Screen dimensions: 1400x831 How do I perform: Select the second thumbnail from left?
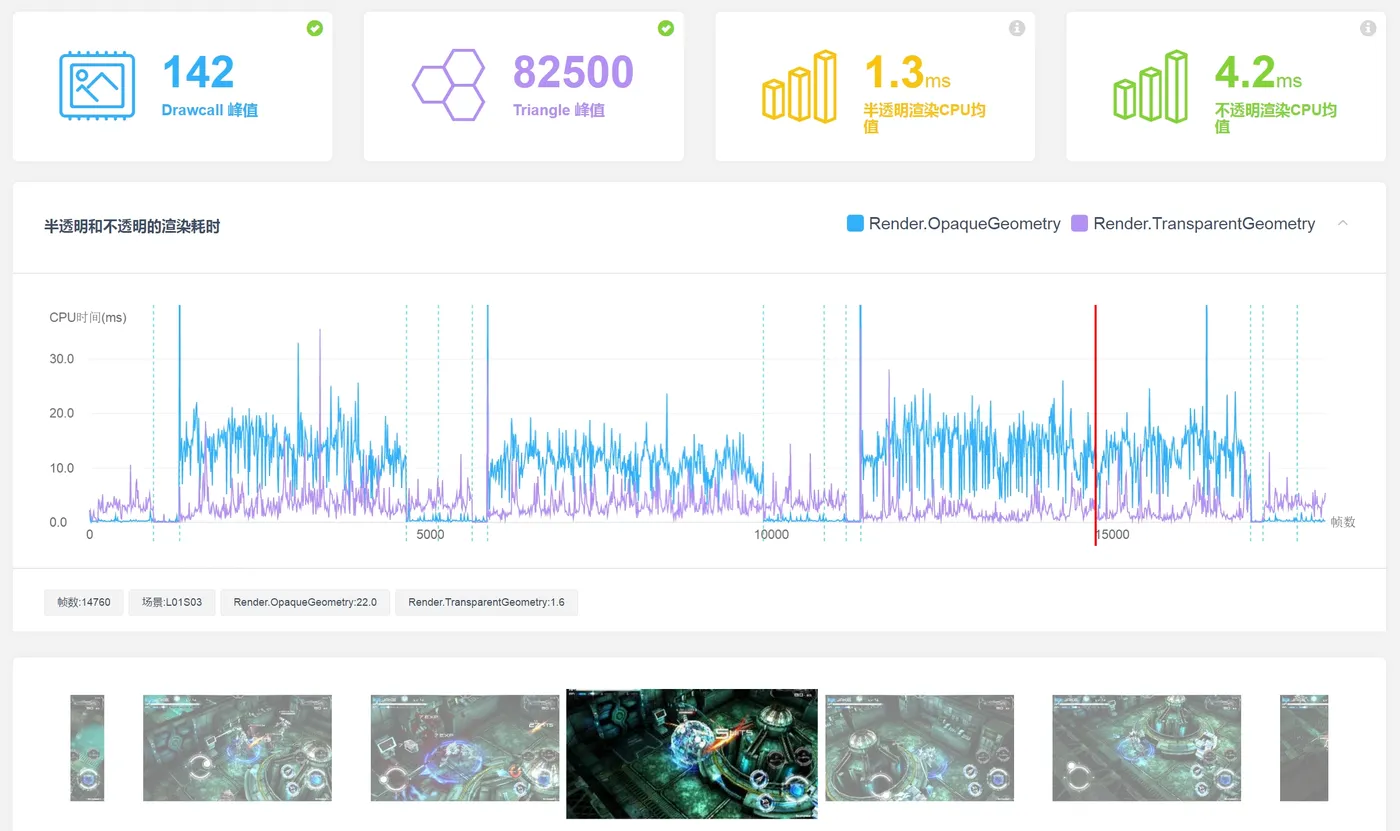237,748
